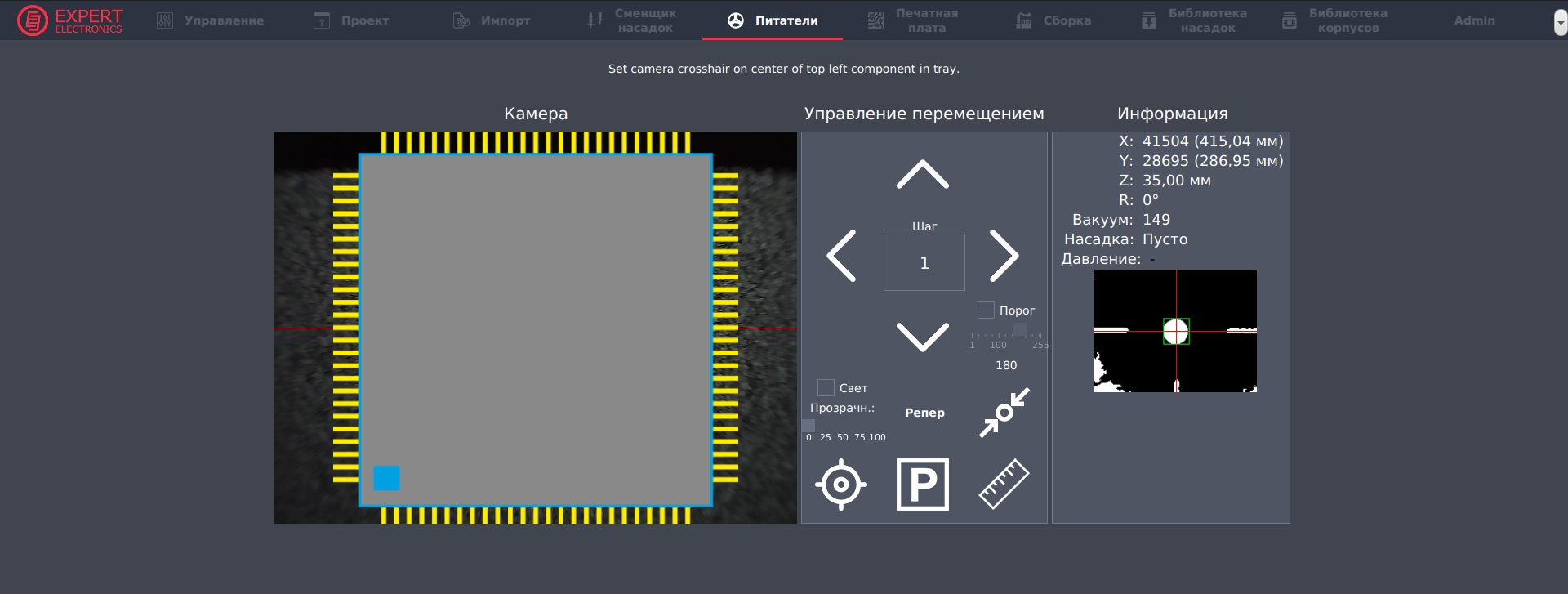
Task: Move camera down with the down arrow
Action: coord(923,337)
